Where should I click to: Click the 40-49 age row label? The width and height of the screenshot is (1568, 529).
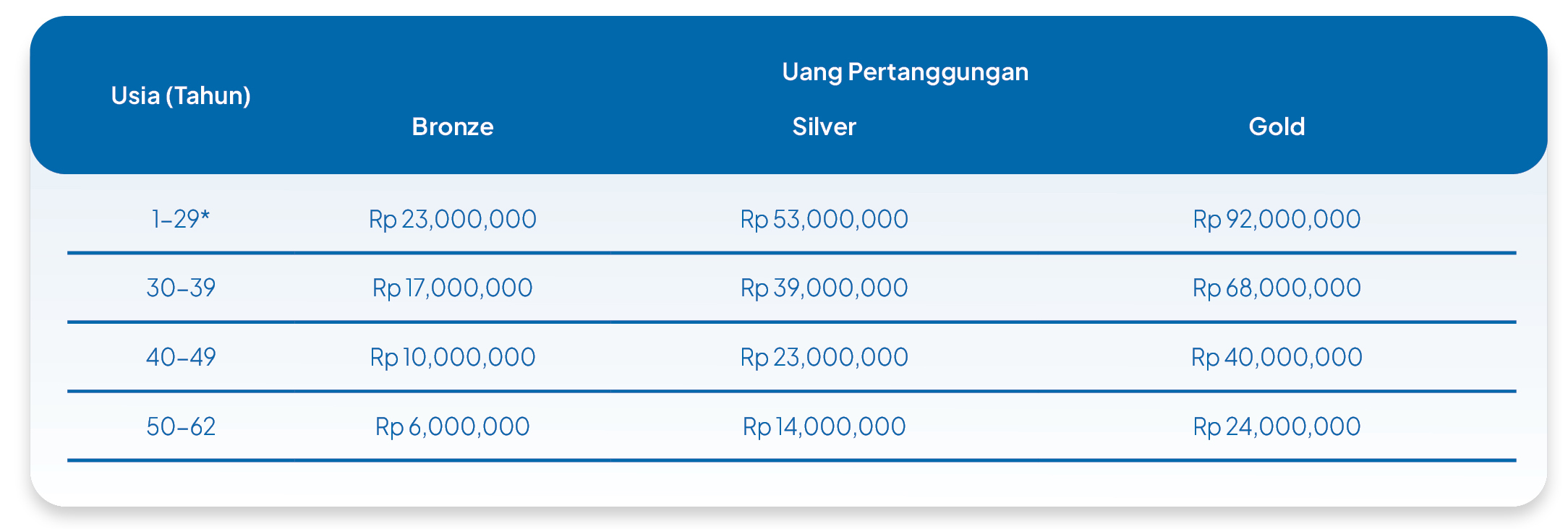[x=181, y=357]
